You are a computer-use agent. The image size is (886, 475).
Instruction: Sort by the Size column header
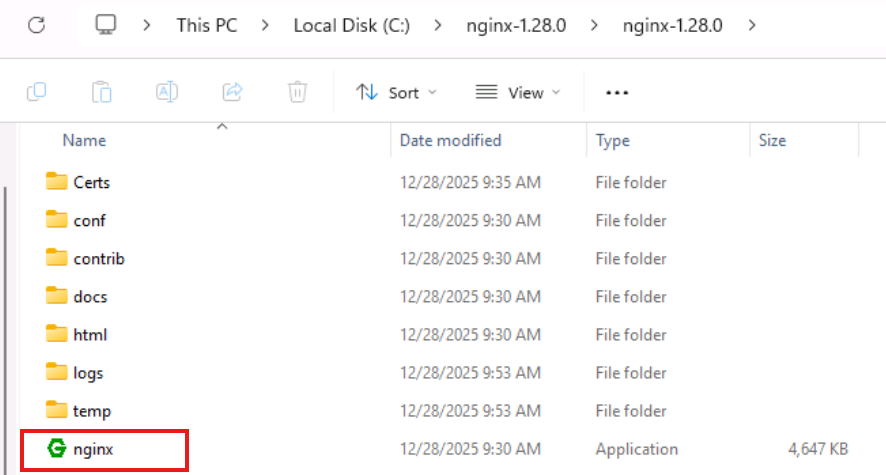click(772, 140)
